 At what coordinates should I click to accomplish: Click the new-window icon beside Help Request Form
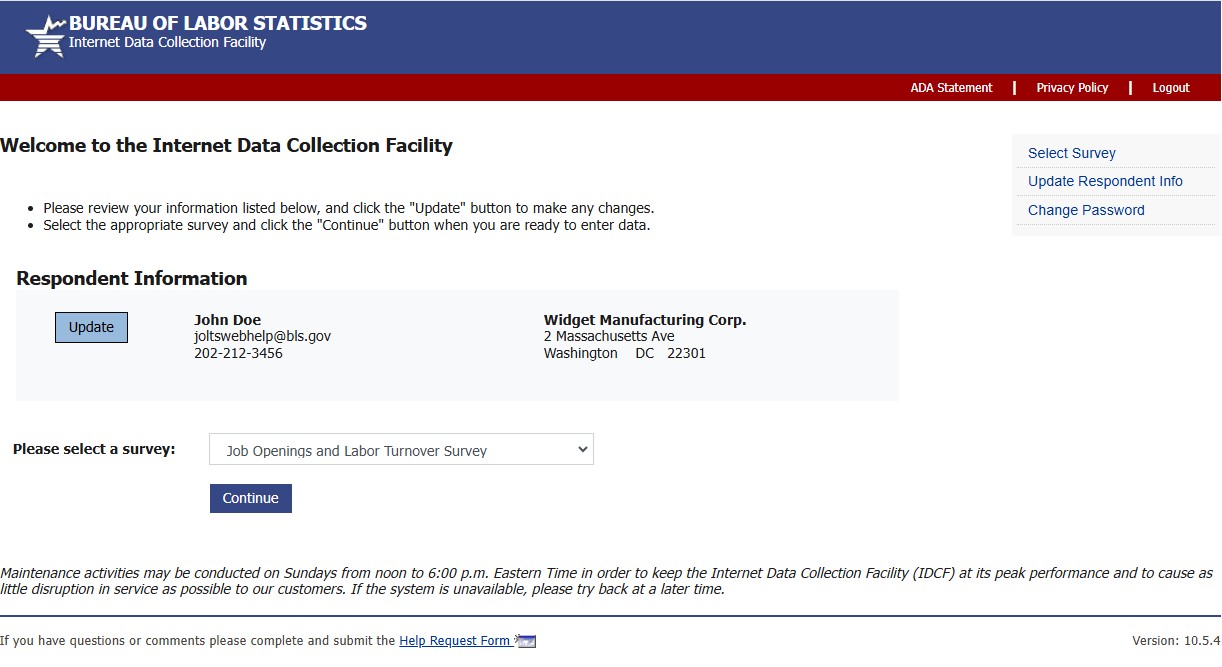pyautogui.click(x=527, y=641)
